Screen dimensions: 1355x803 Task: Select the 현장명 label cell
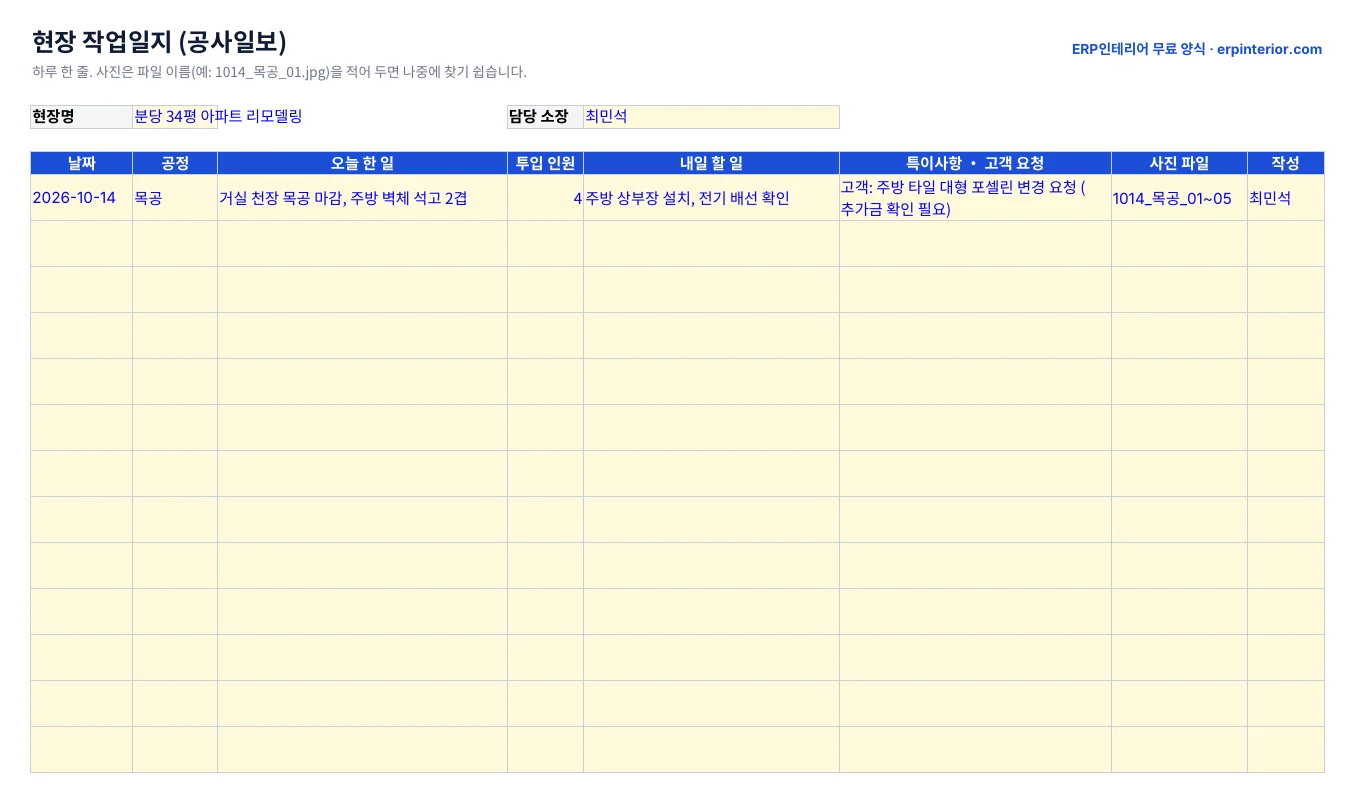point(81,117)
